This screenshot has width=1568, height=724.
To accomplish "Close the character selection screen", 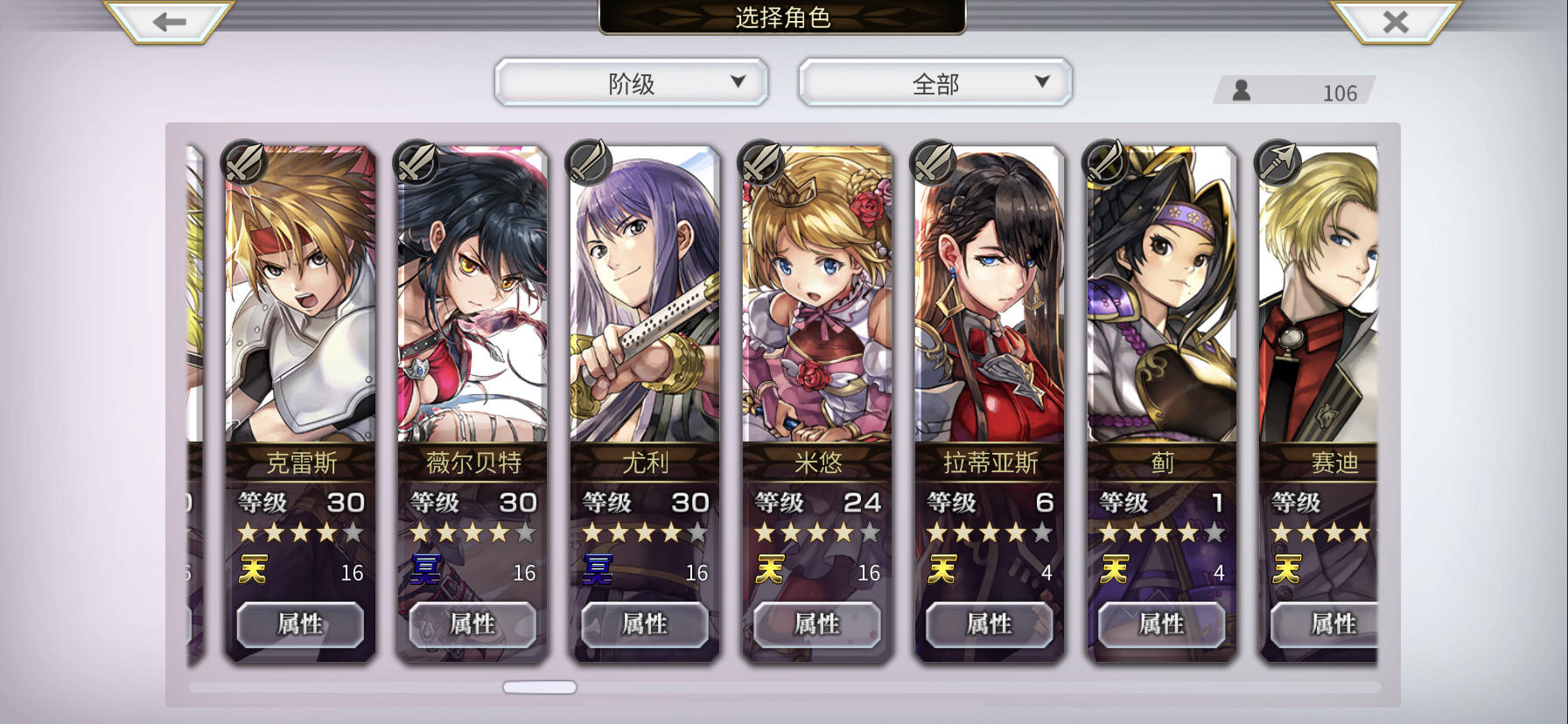I will [x=1396, y=22].
